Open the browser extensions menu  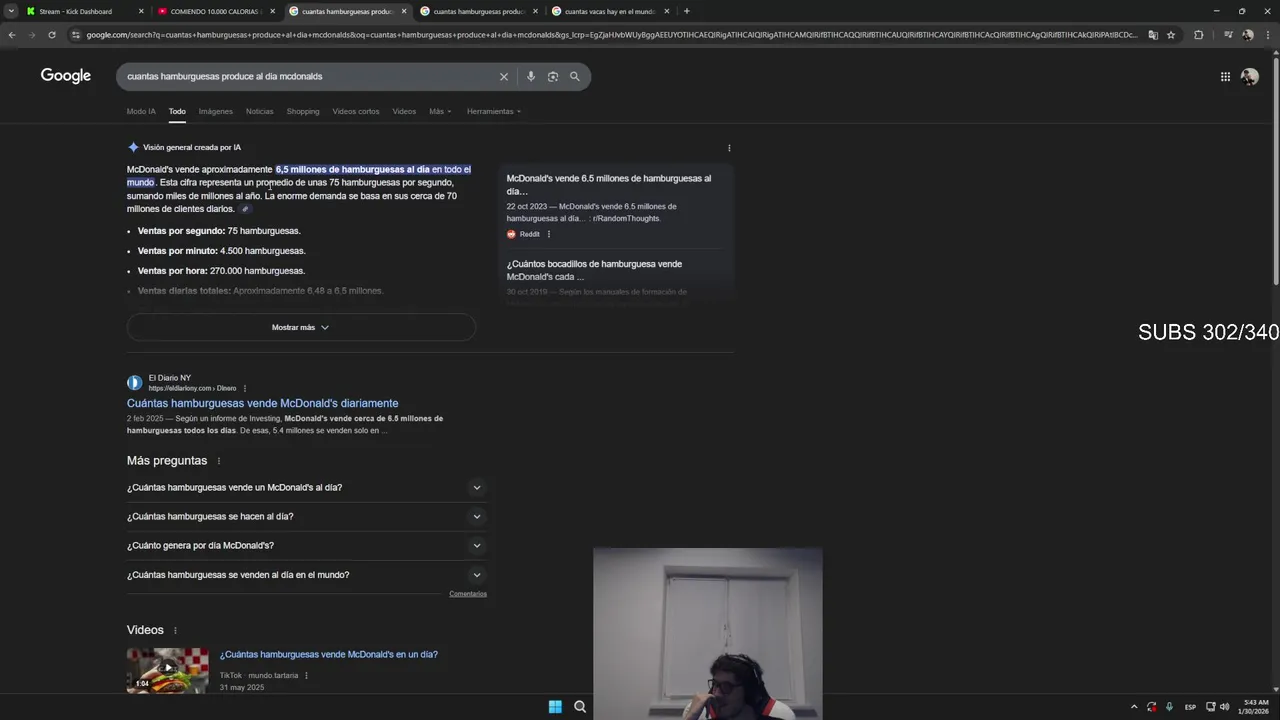pos(1199,35)
